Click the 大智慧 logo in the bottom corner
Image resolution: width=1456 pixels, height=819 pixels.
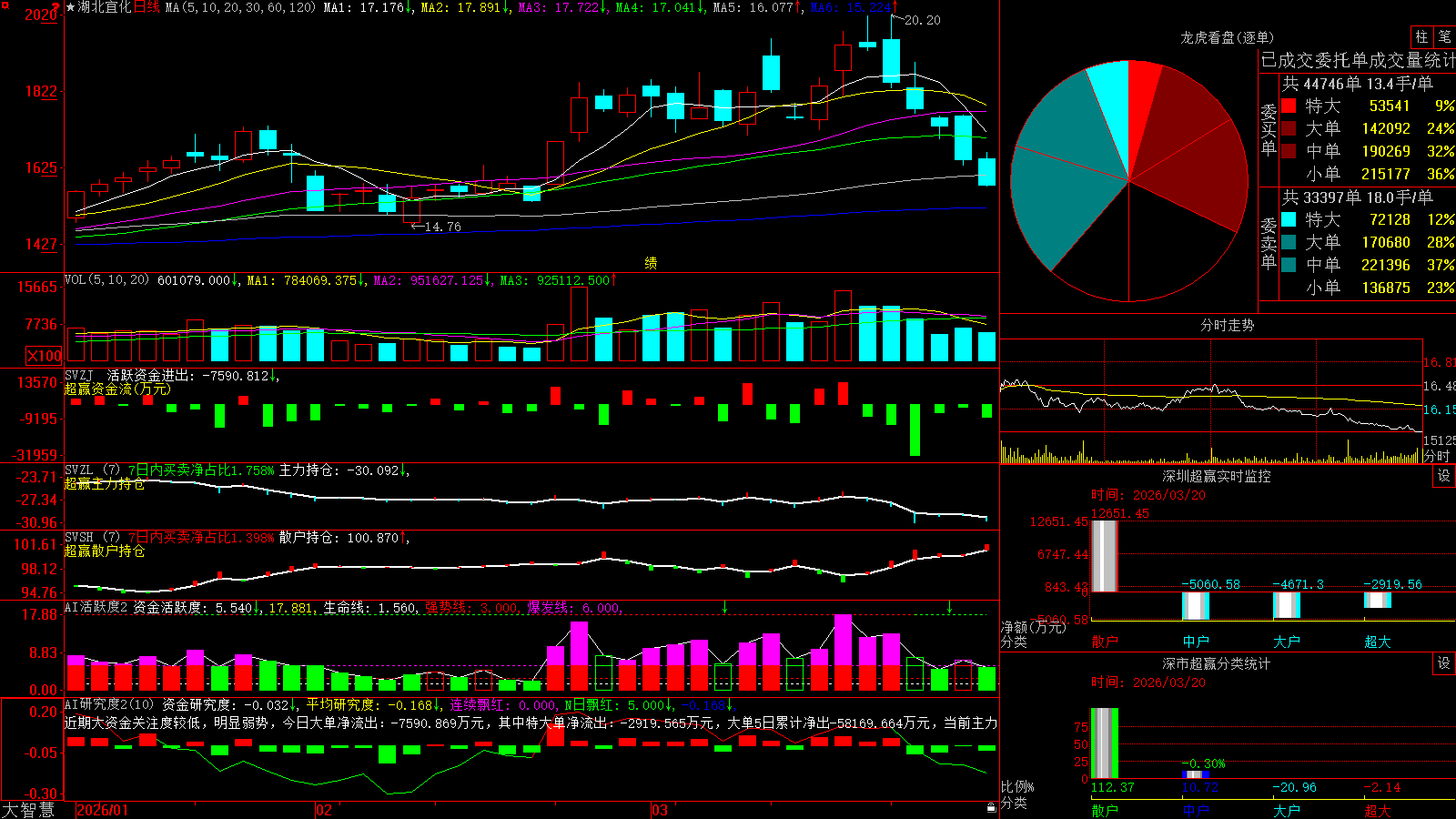(28, 810)
